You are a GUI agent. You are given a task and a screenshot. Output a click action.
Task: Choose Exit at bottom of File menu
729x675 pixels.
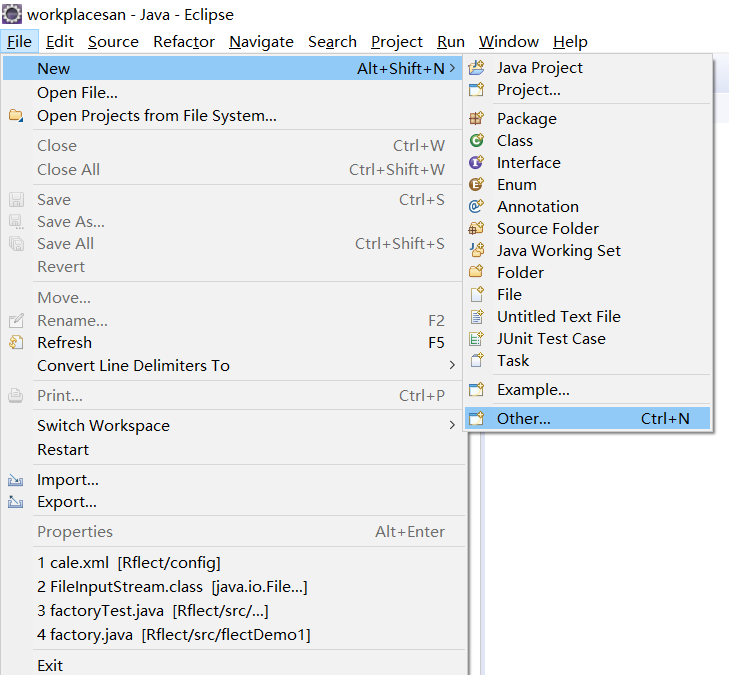click(232, 665)
